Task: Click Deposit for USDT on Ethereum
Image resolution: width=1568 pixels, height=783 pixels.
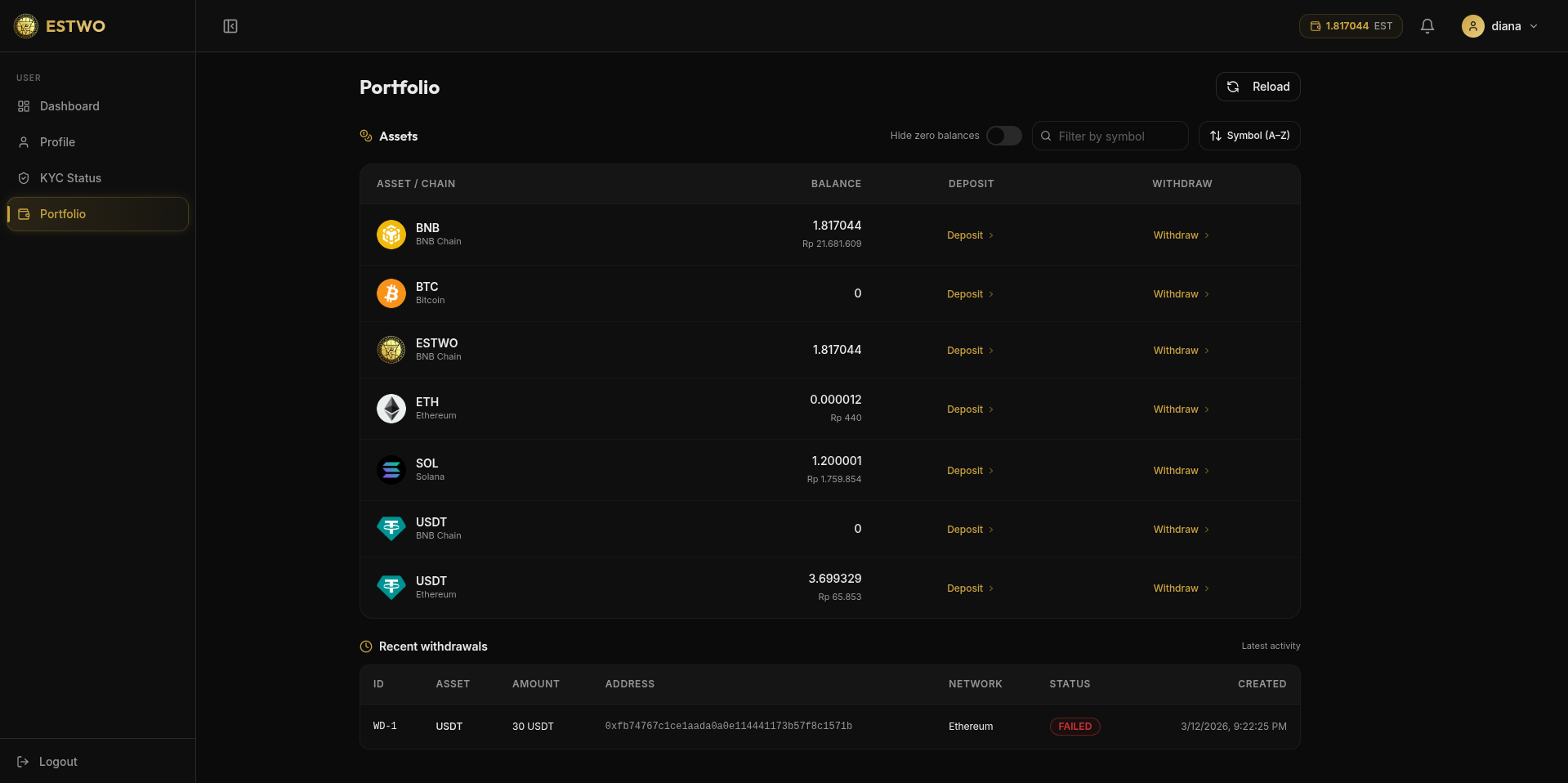Action: (x=970, y=588)
